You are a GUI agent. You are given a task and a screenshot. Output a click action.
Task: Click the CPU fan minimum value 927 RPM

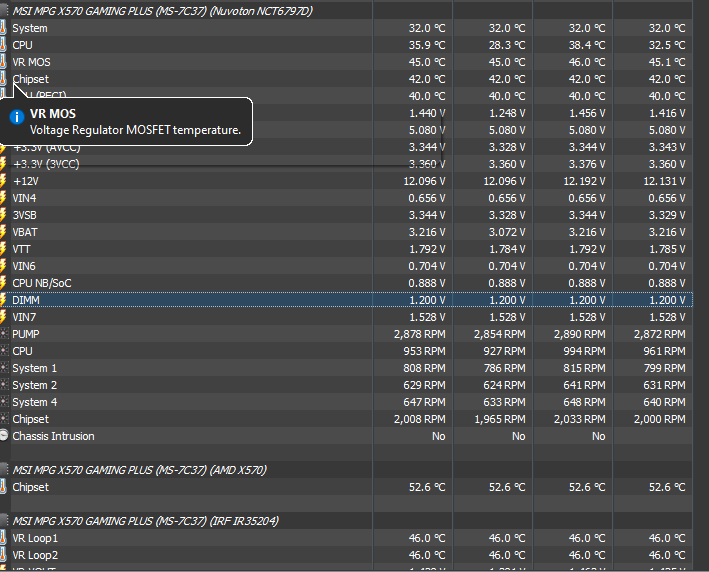click(505, 351)
